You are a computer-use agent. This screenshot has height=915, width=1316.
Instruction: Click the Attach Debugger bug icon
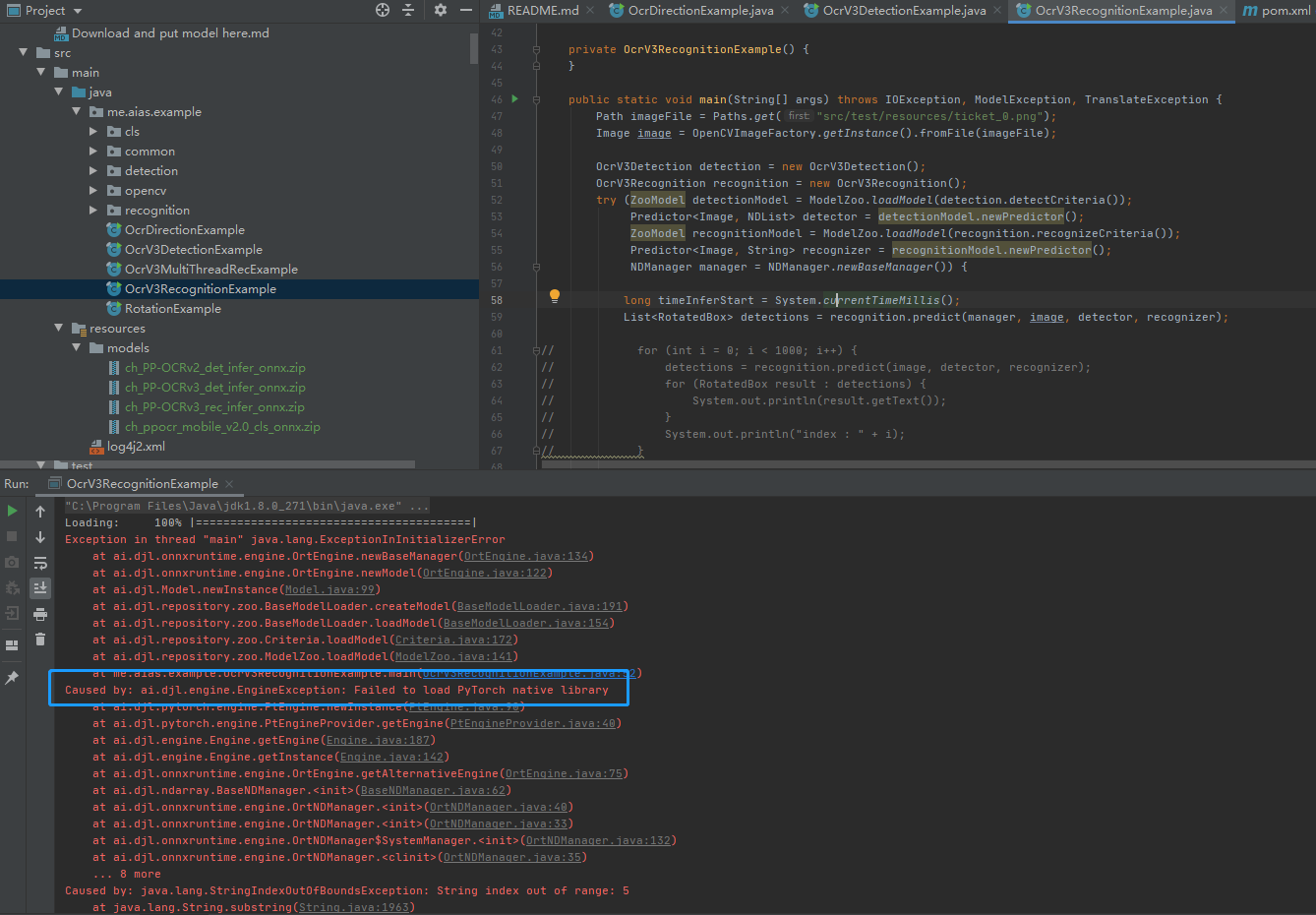[x=12, y=587]
